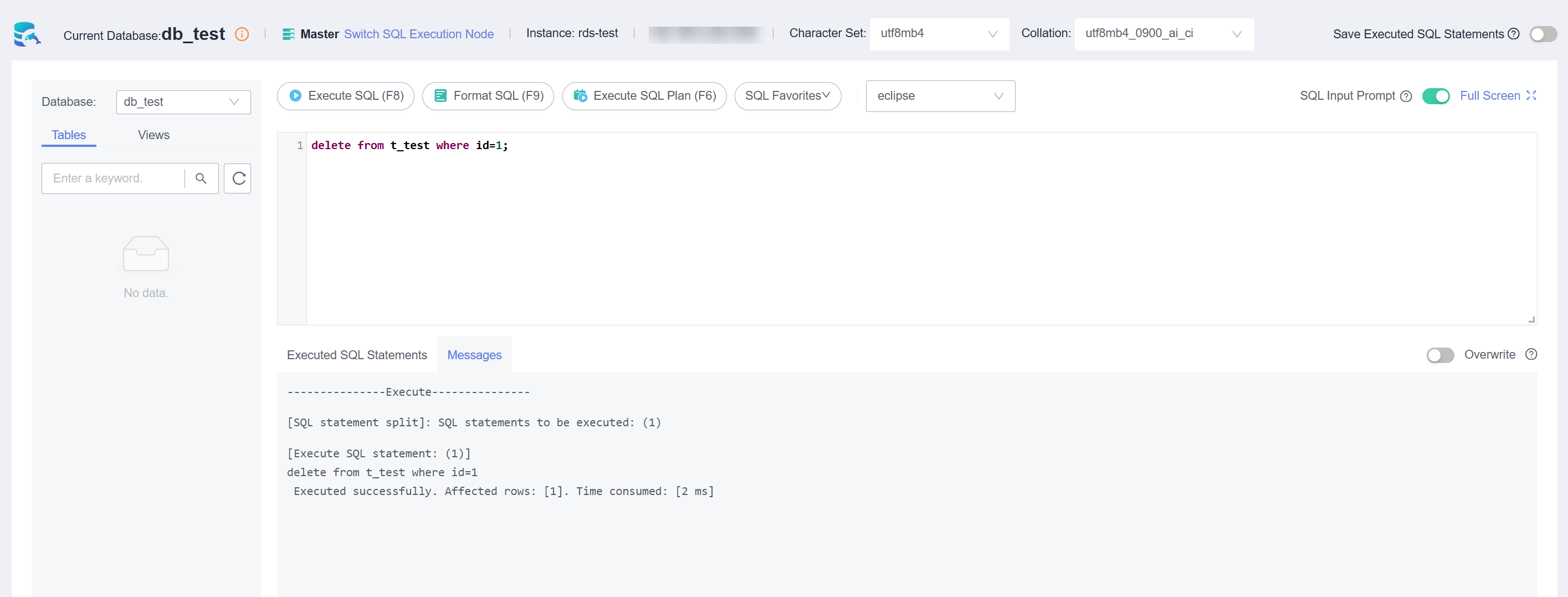The height and width of the screenshot is (597, 1568).
Task: Expand the eclipse editor theme dropdown
Action: [x=940, y=96]
